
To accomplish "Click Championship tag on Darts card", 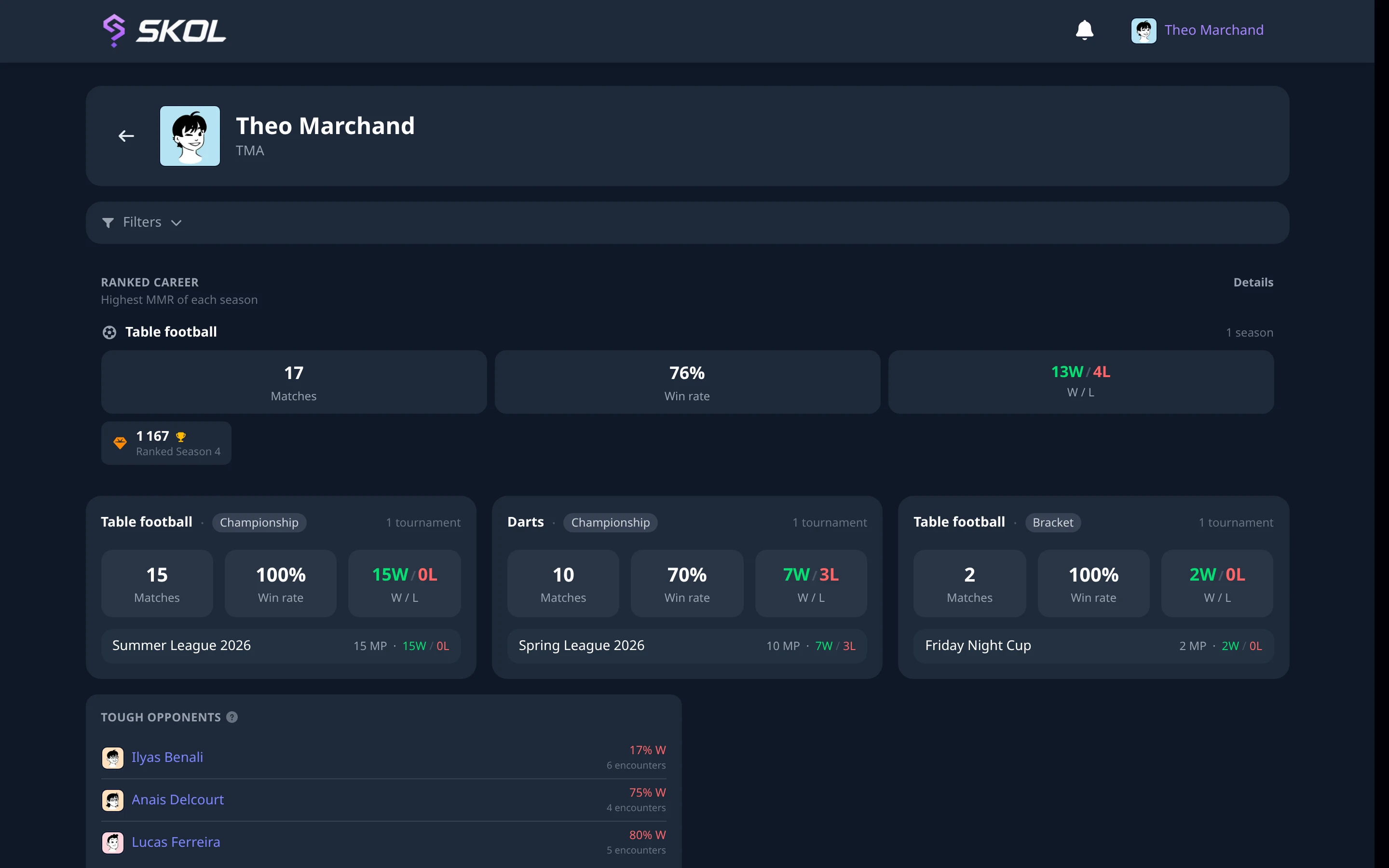I will pyautogui.click(x=610, y=522).
